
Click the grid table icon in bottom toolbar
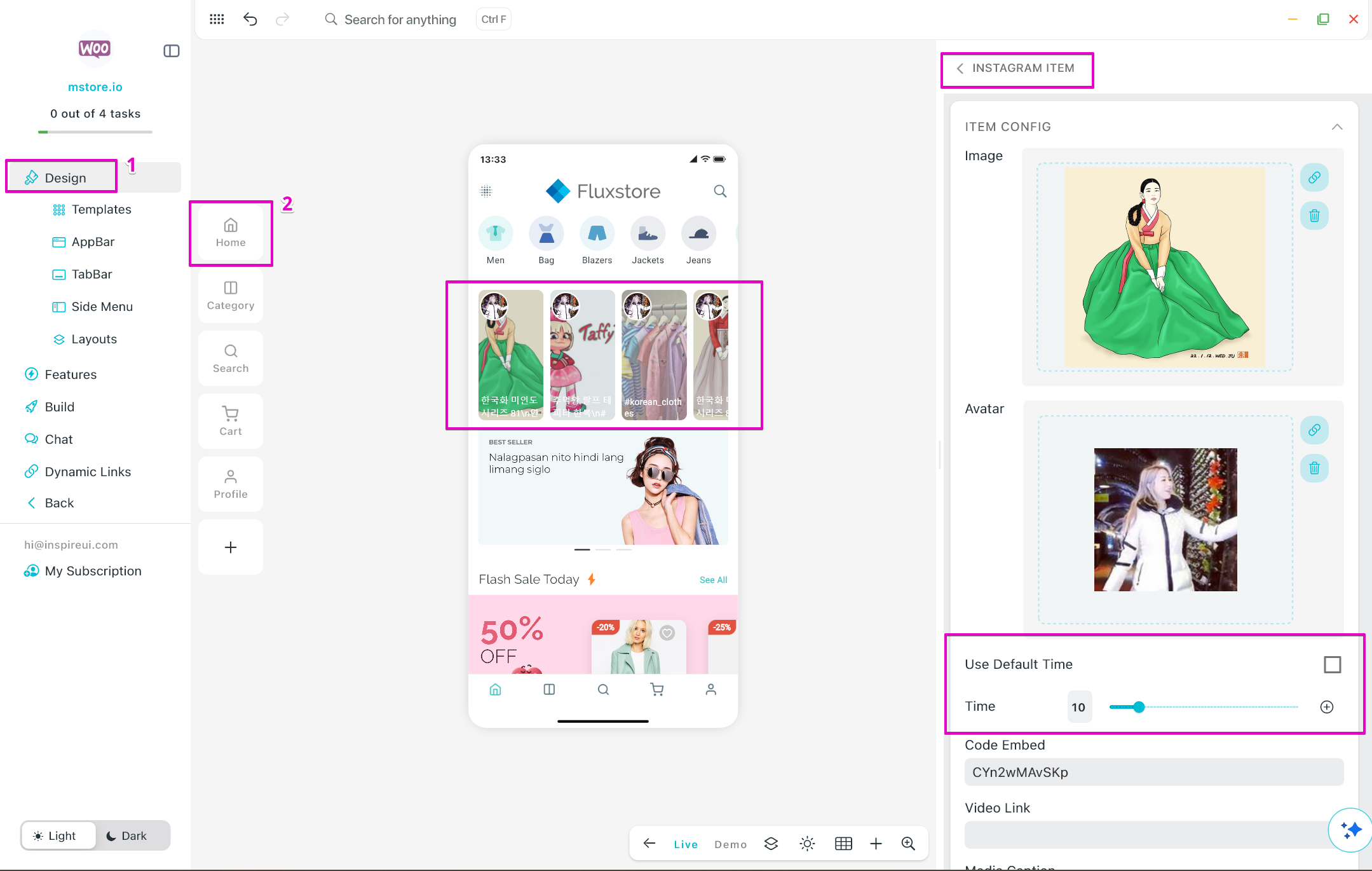pos(843,844)
